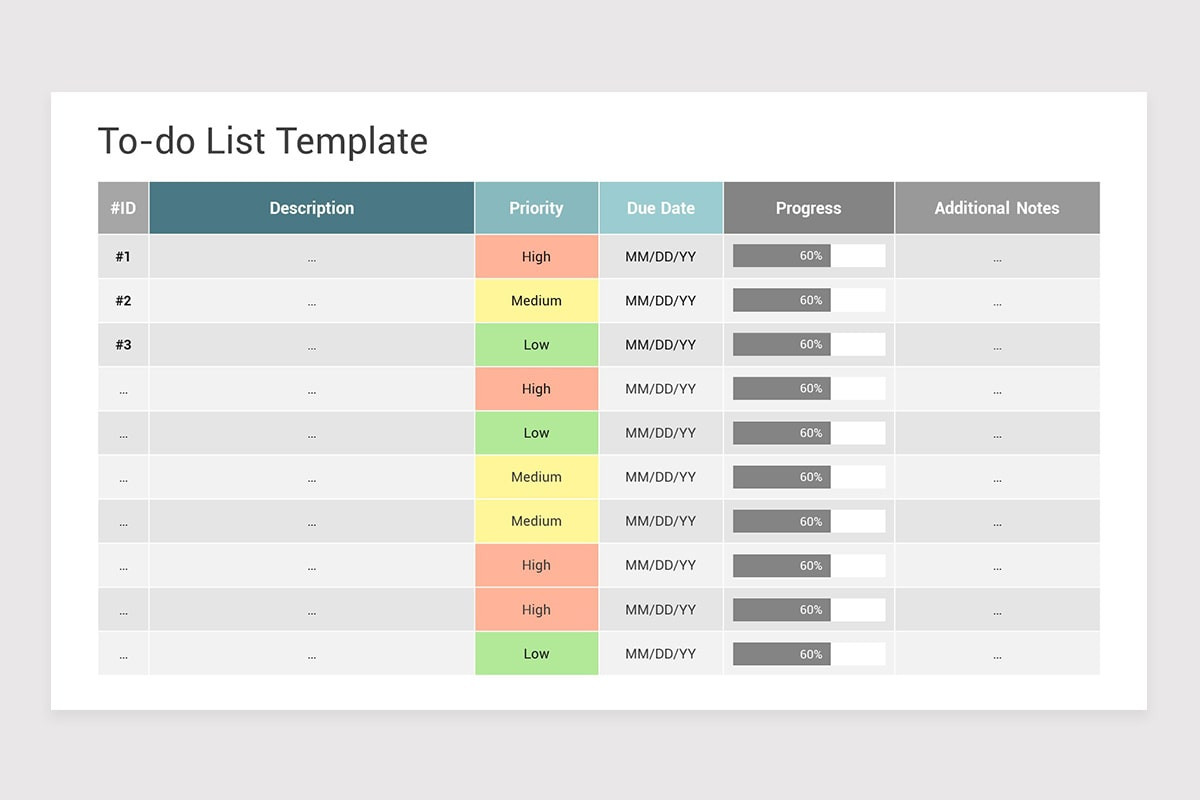
Task: Click the "To-do List Template" title
Action: [263, 141]
